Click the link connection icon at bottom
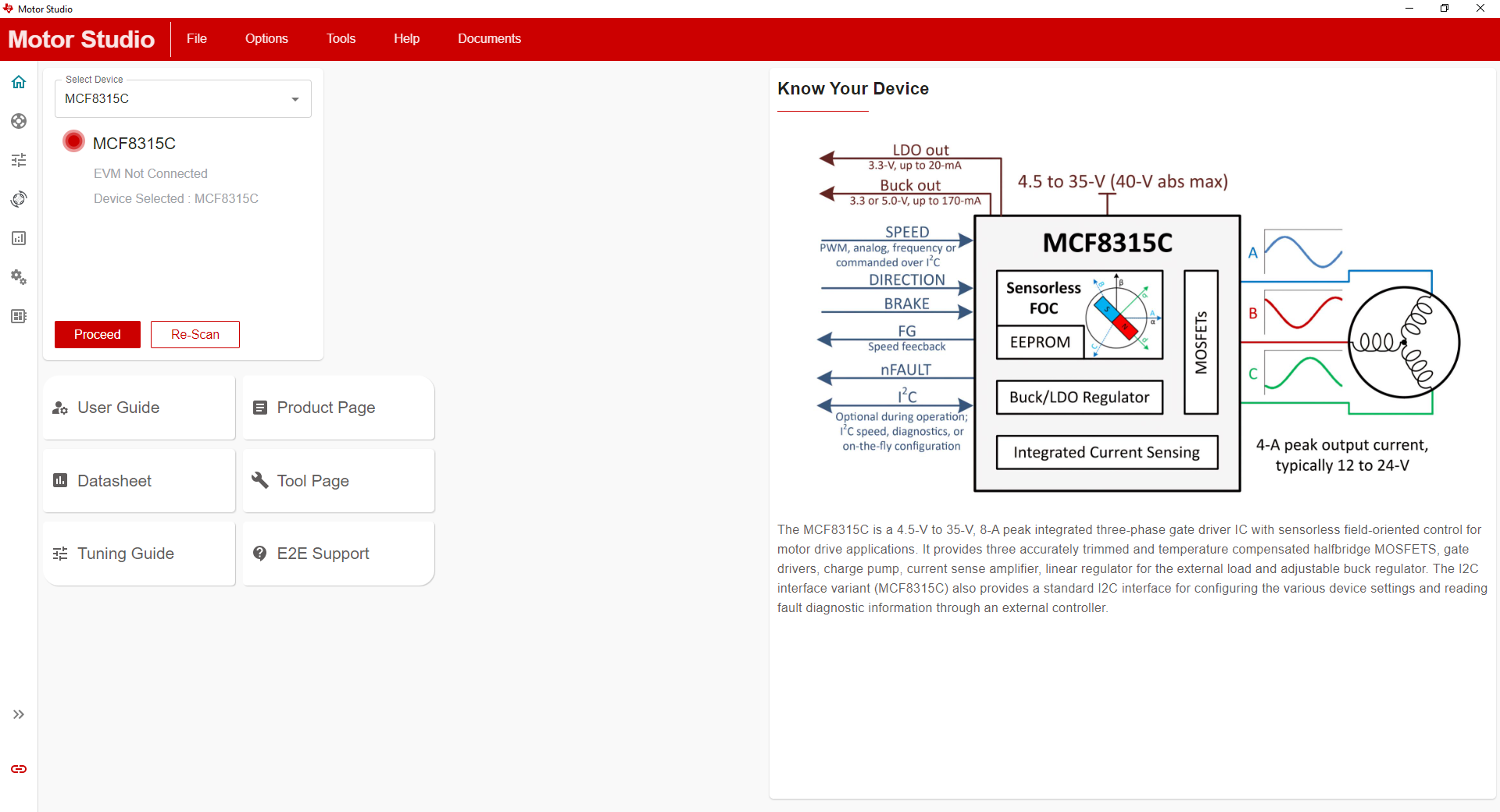The width and height of the screenshot is (1500, 812). [19, 769]
